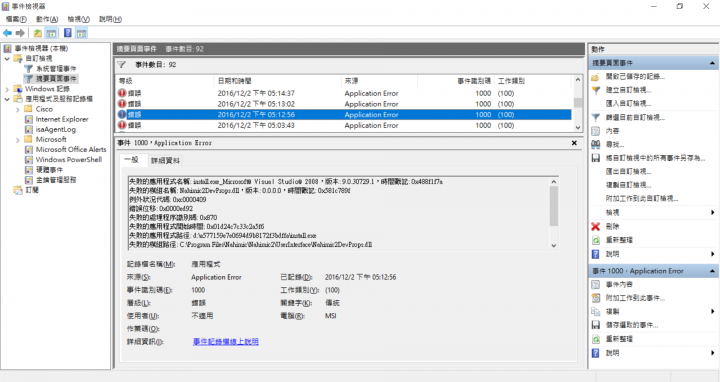Viewport: 720px width, 382px height.
Task: Open the 檔案(F) menu
Action: pyautogui.click(x=16, y=19)
